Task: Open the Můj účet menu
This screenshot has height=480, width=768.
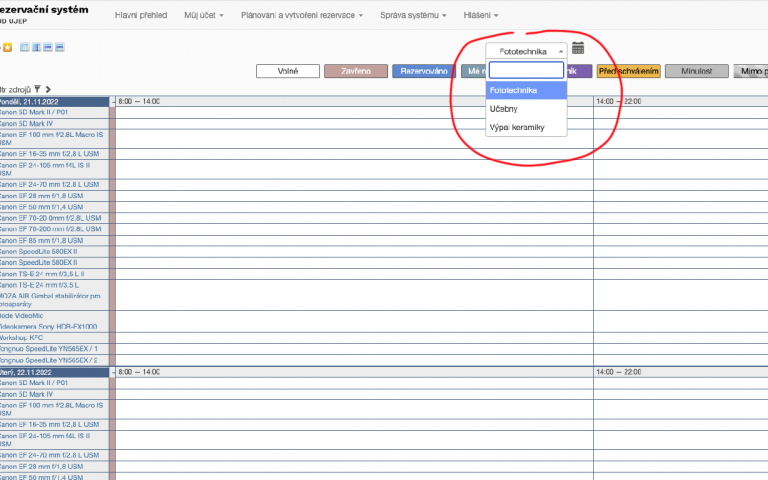Action: click(203, 16)
